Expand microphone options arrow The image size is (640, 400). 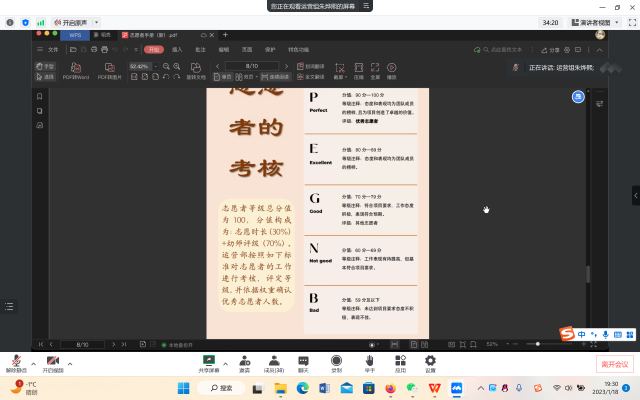[33, 362]
